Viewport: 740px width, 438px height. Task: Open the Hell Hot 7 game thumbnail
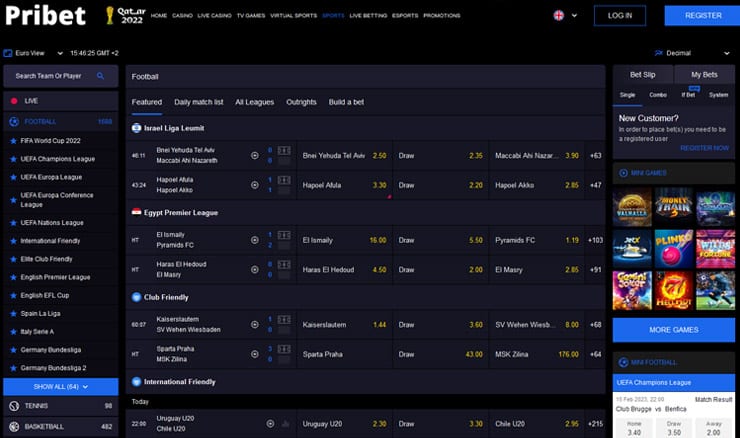pyautogui.click(x=673, y=290)
